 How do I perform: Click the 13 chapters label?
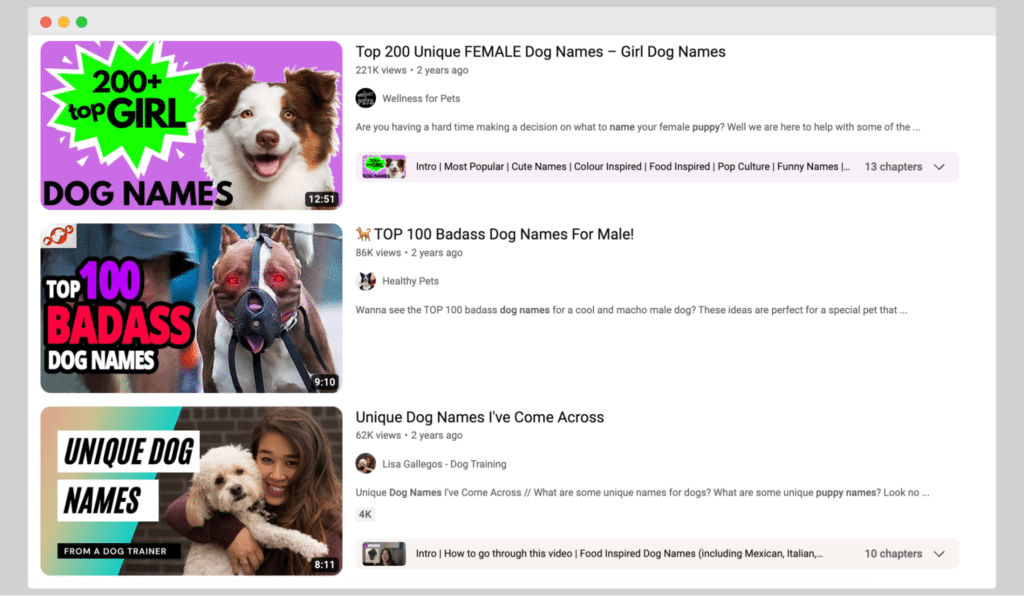(x=893, y=167)
